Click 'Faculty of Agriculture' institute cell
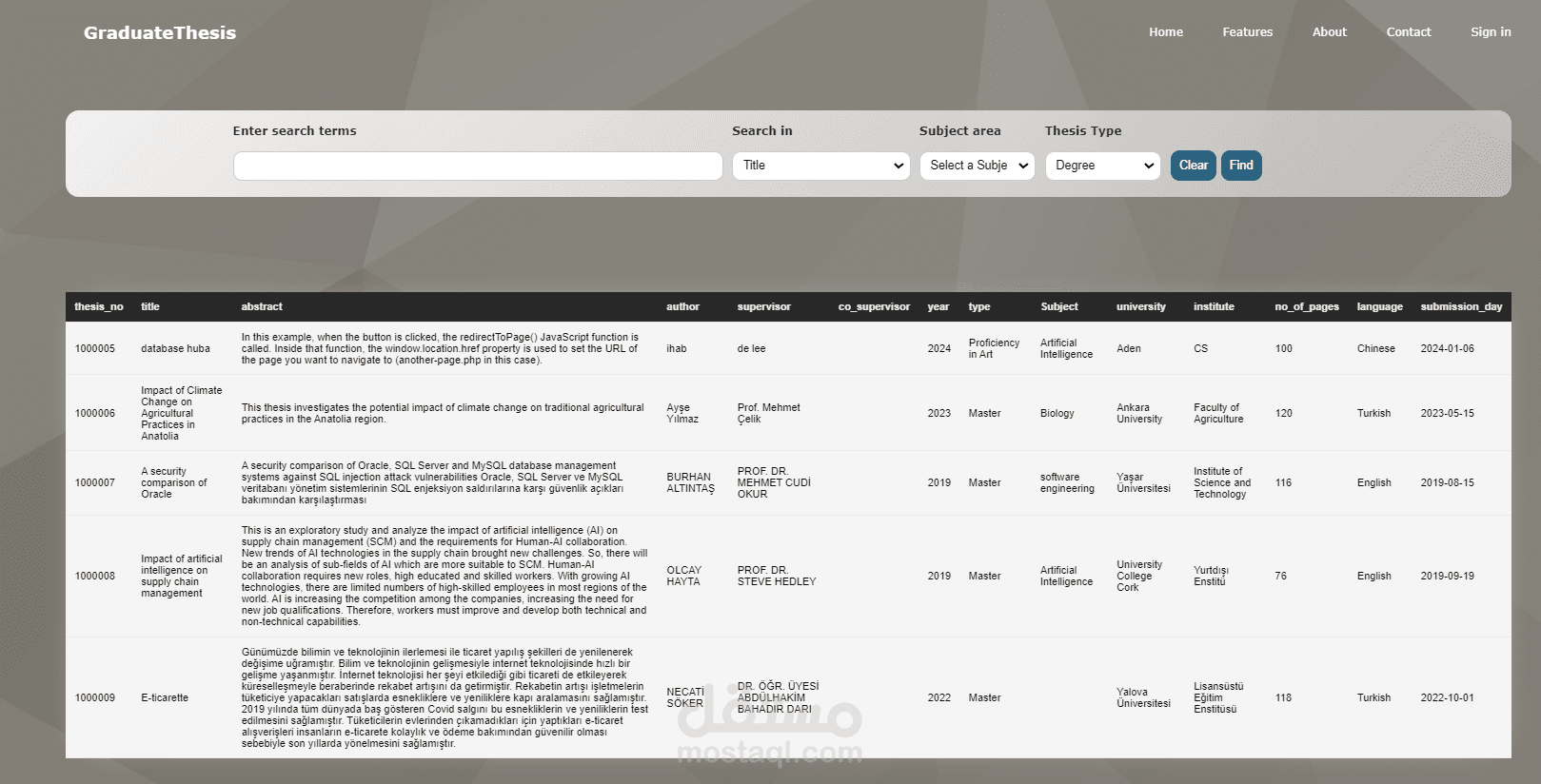The width and height of the screenshot is (1541, 784). tap(1218, 413)
